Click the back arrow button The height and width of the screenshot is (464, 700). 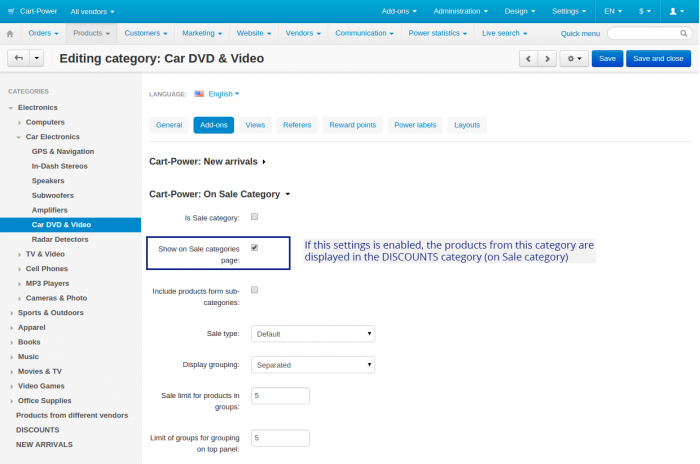pyautogui.click(x=19, y=58)
